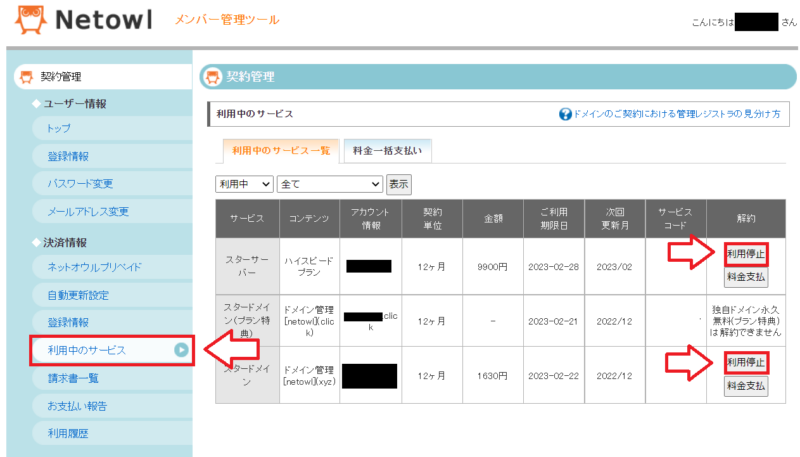
Task: Click the arrow icon beside 利用中のサービス
Action: 181,350
